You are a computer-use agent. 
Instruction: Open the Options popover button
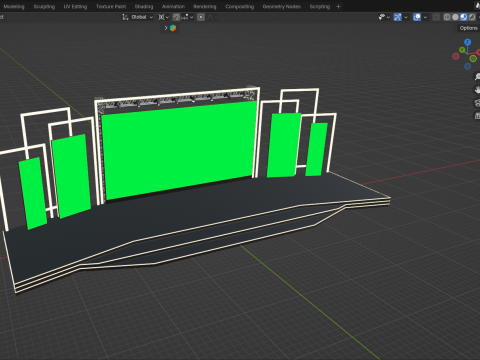pyautogui.click(x=468, y=28)
